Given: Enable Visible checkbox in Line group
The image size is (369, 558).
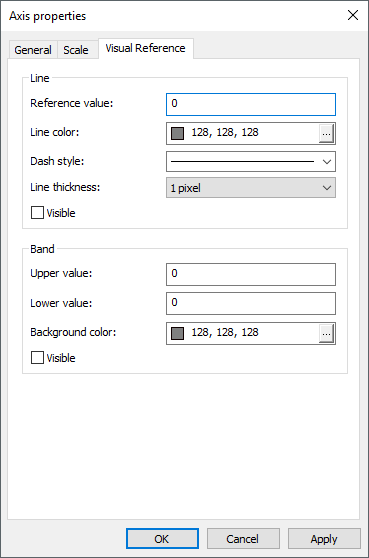Looking at the screenshot, I should point(37,213).
